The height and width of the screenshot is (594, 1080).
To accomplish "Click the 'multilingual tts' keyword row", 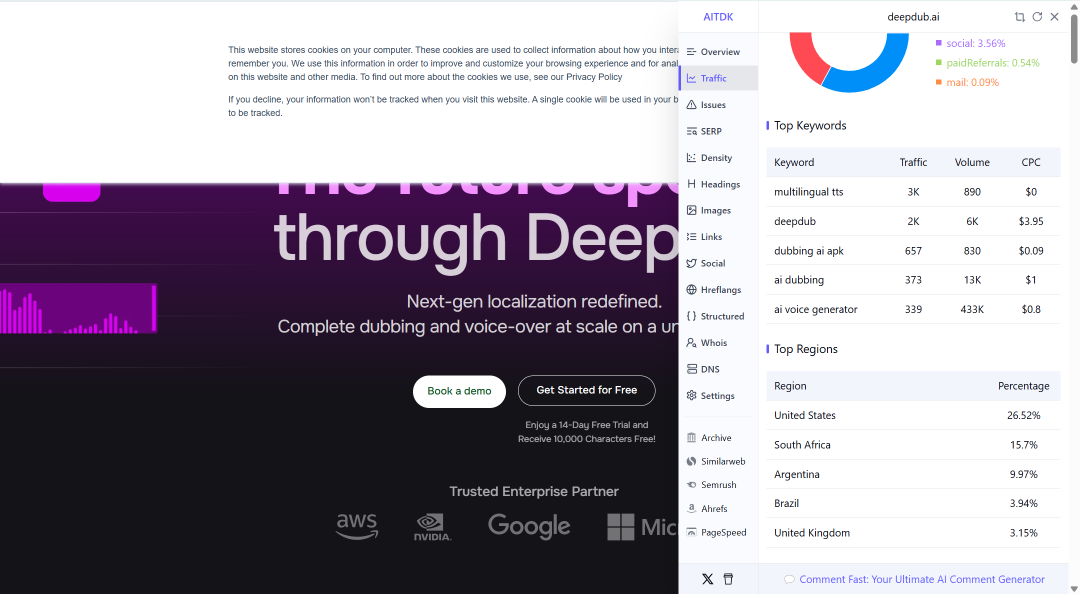I will point(913,192).
